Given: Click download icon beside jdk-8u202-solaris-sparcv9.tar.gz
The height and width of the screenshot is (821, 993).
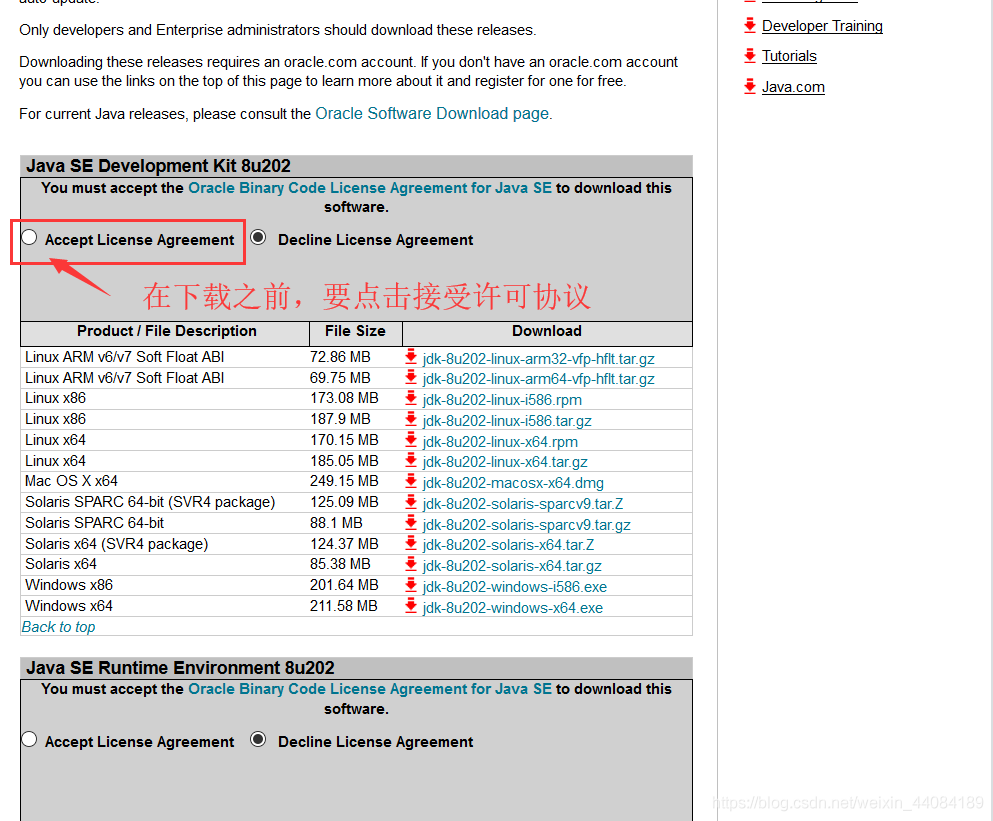Looking at the screenshot, I should click(411, 523).
